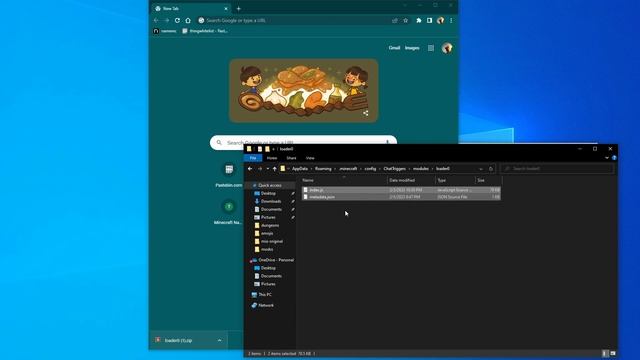Bookmark this page with the star

tap(406, 20)
